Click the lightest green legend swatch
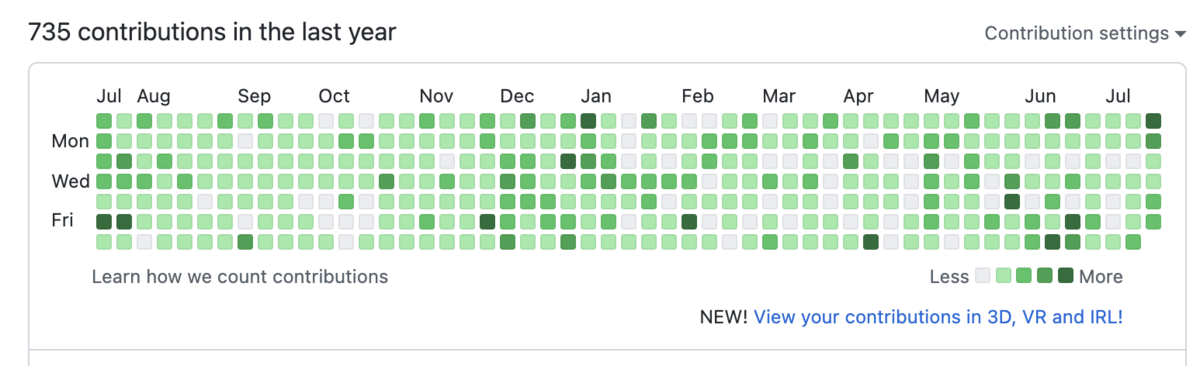The image size is (1200, 366). (1003, 276)
